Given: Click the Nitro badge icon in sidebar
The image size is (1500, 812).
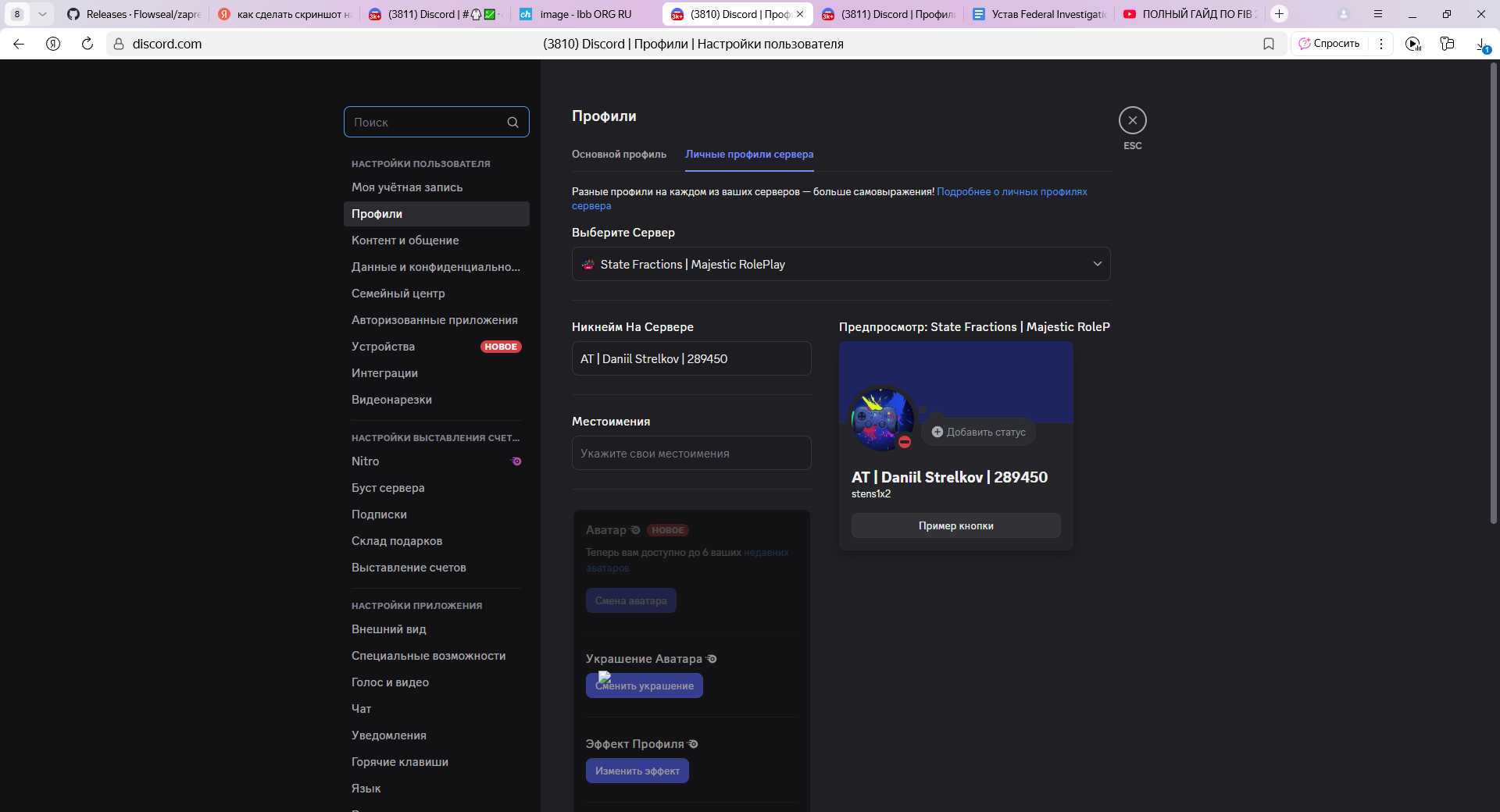Looking at the screenshot, I should (x=516, y=461).
